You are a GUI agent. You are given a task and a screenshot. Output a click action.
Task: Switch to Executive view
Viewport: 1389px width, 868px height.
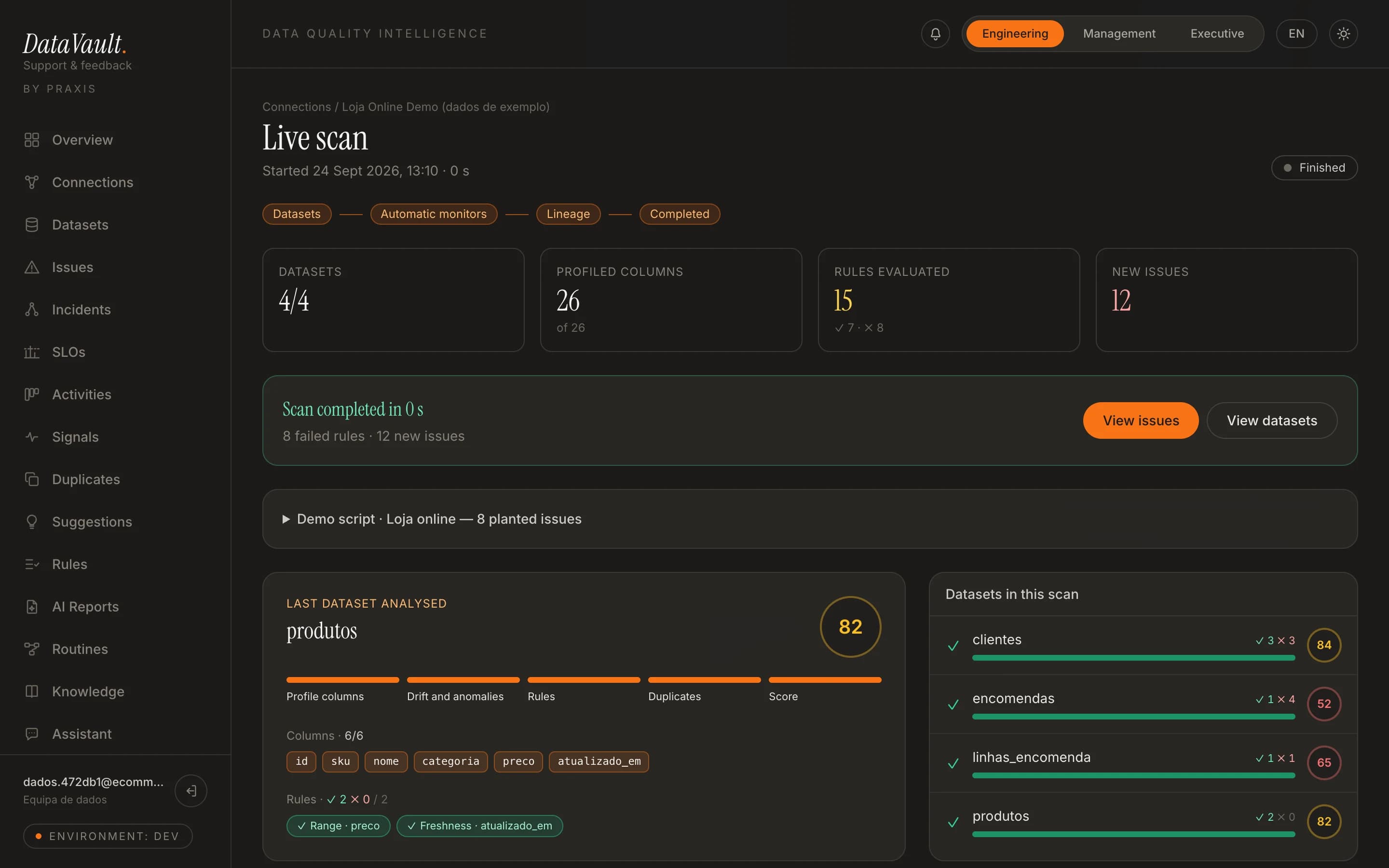tap(1217, 34)
